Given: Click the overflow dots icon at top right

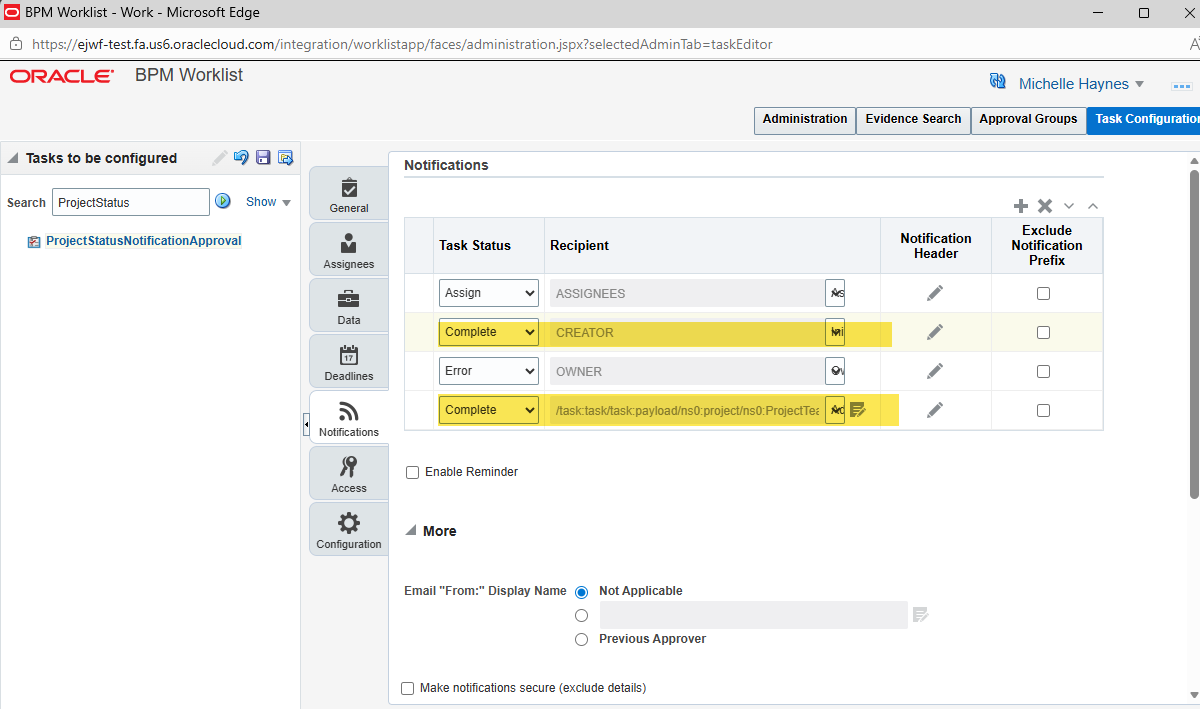Looking at the screenshot, I should 1182,86.
